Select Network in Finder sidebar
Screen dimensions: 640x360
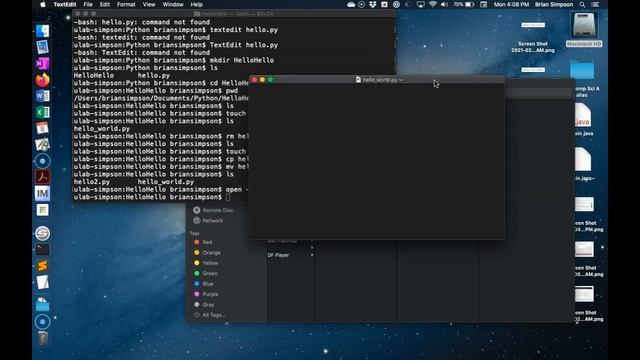(208, 220)
